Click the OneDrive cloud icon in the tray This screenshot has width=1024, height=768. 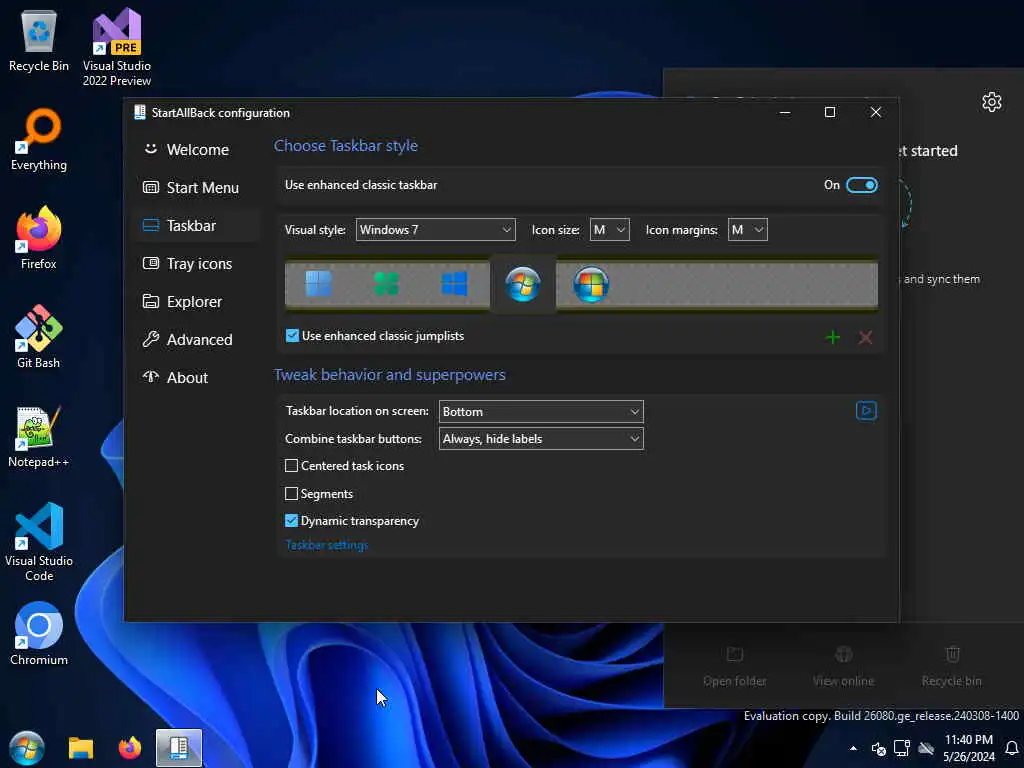(926, 748)
